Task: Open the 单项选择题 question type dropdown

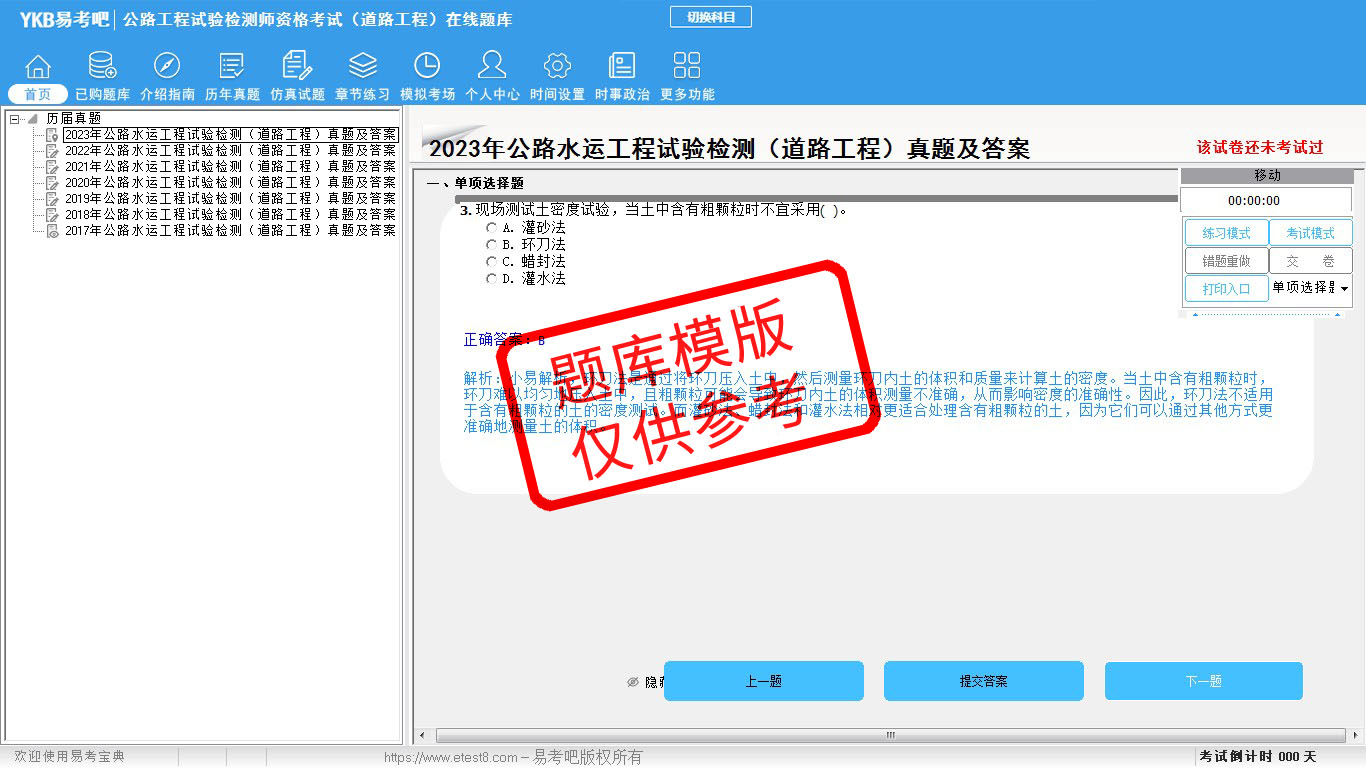Action: [x=1310, y=288]
